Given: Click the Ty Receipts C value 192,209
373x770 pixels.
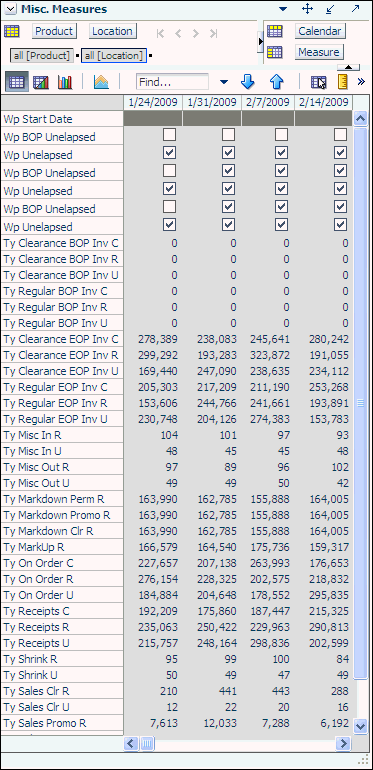Looking at the screenshot, I should (158, 611).
